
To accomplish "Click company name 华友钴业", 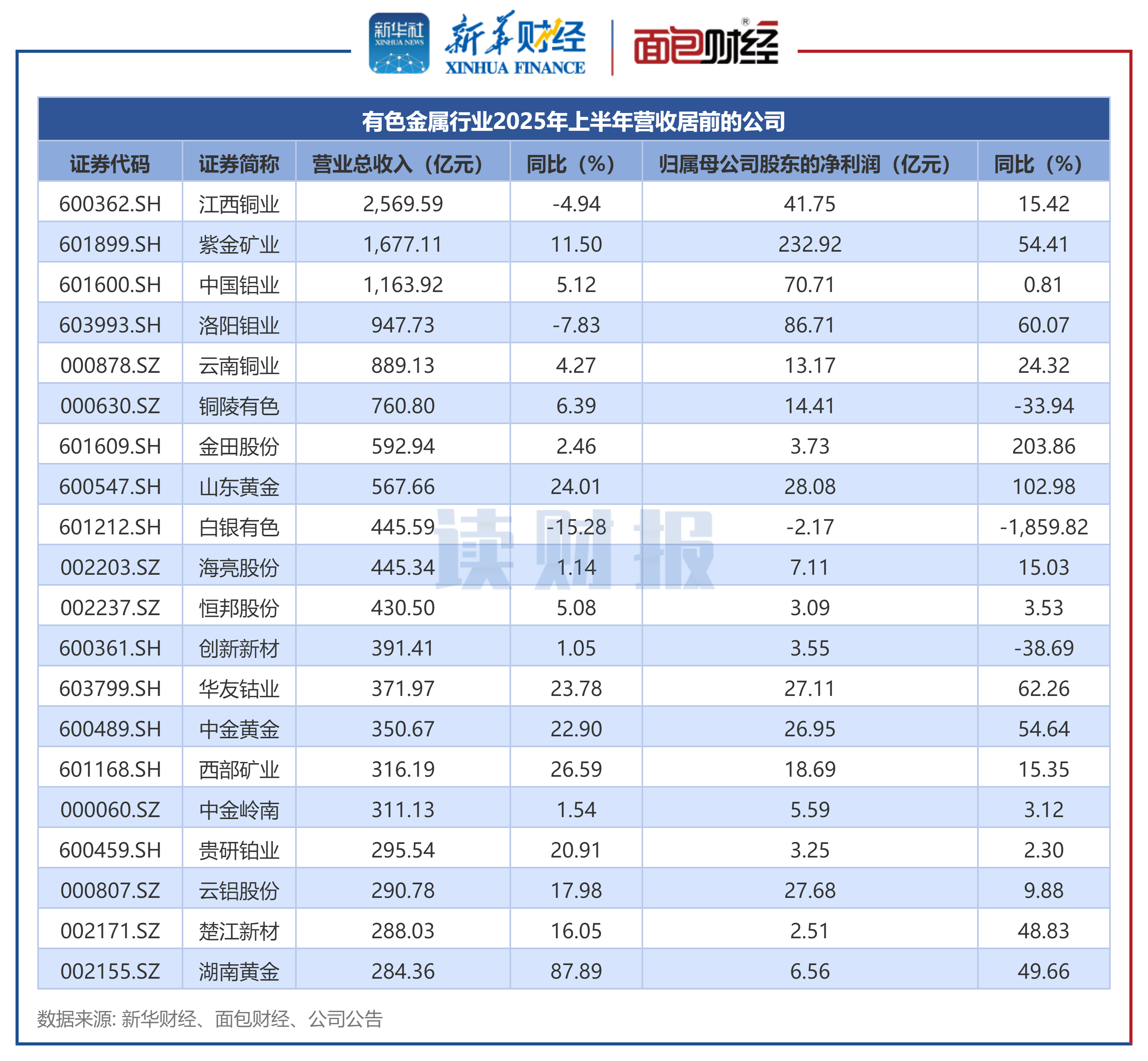I will click(x=239, y=689).
